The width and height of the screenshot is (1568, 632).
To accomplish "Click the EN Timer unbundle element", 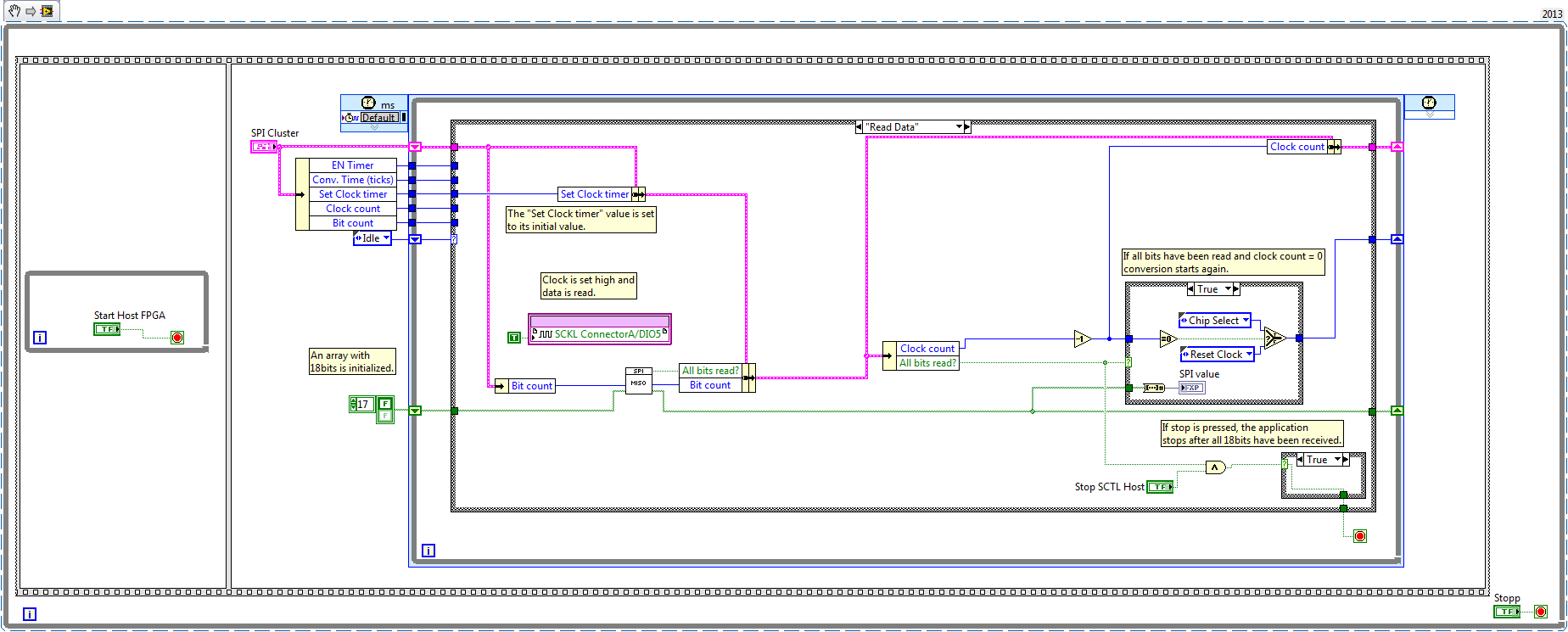I will coord(352,165).
